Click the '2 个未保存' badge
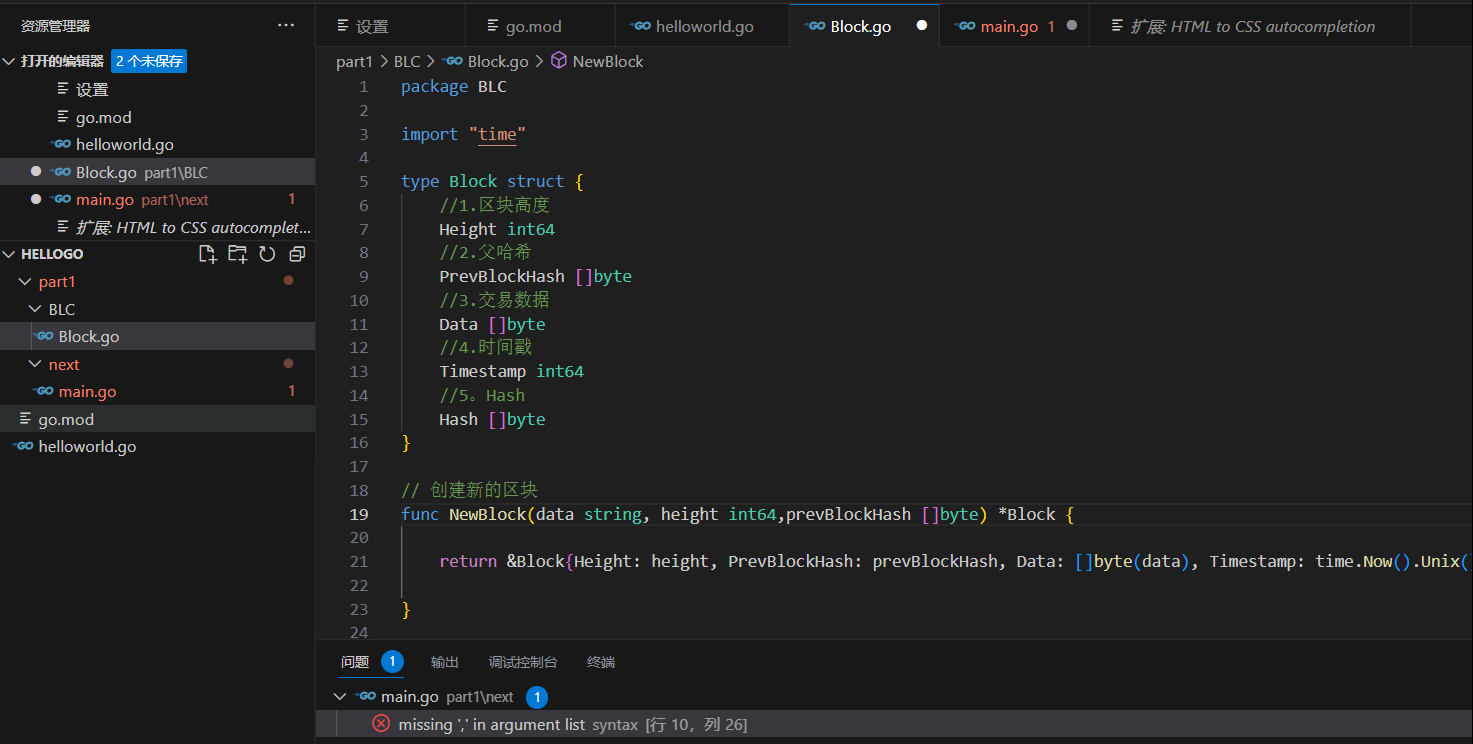Screen dimensions: 1473x744 coord(149,61)
